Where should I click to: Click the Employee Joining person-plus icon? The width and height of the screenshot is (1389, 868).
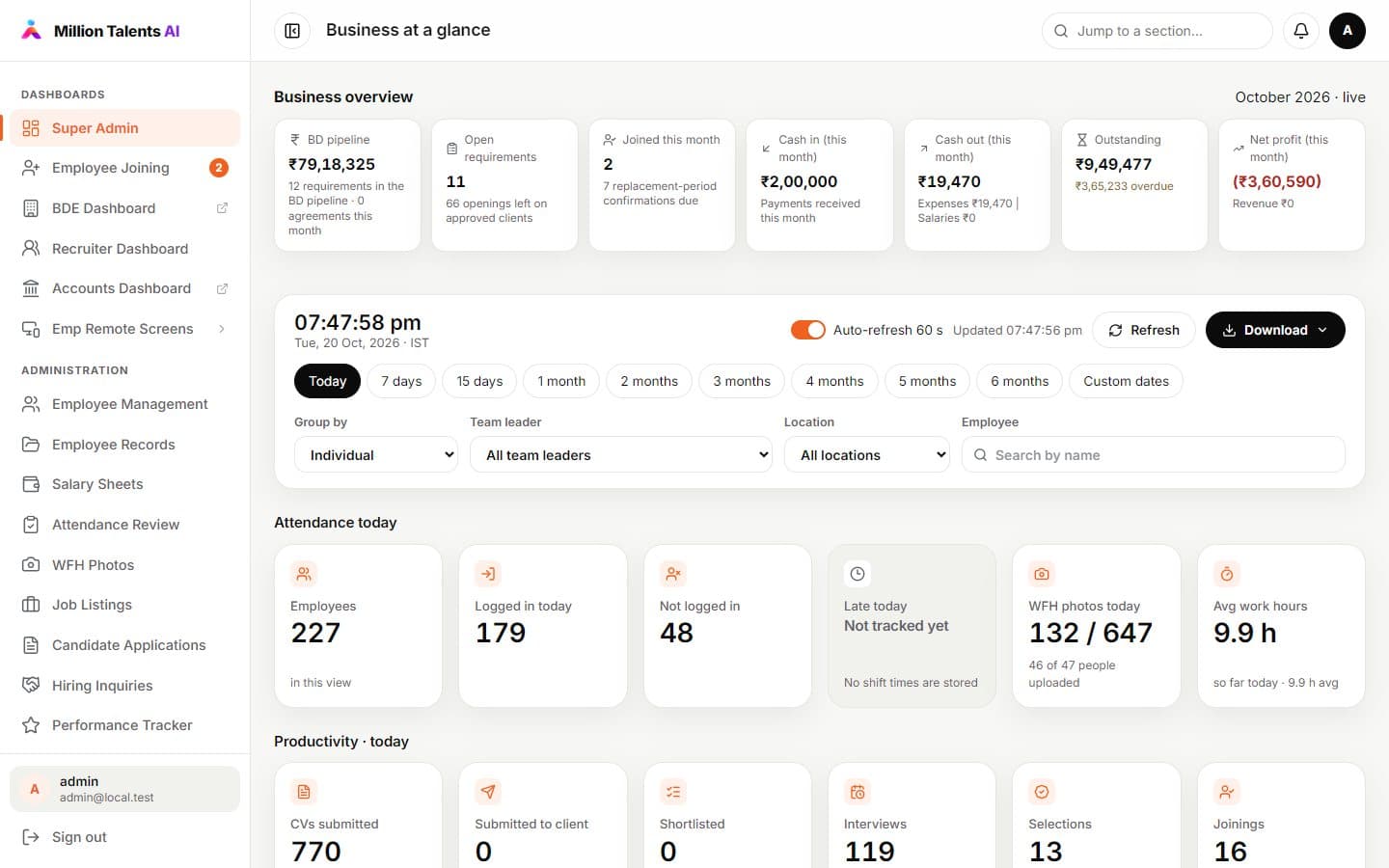[31, 168]
